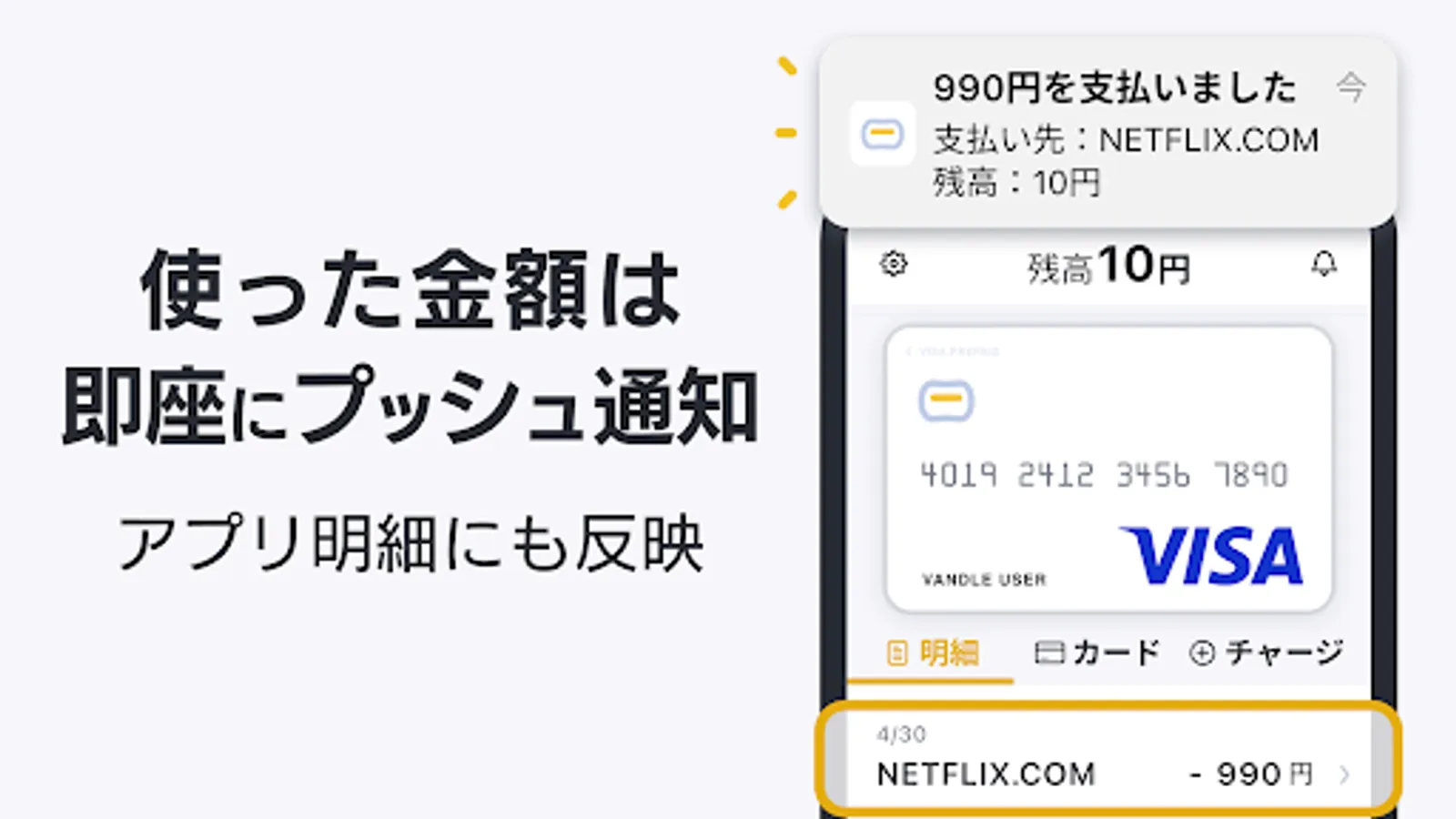Click the 明細 tab list icon

click(897, 652)
